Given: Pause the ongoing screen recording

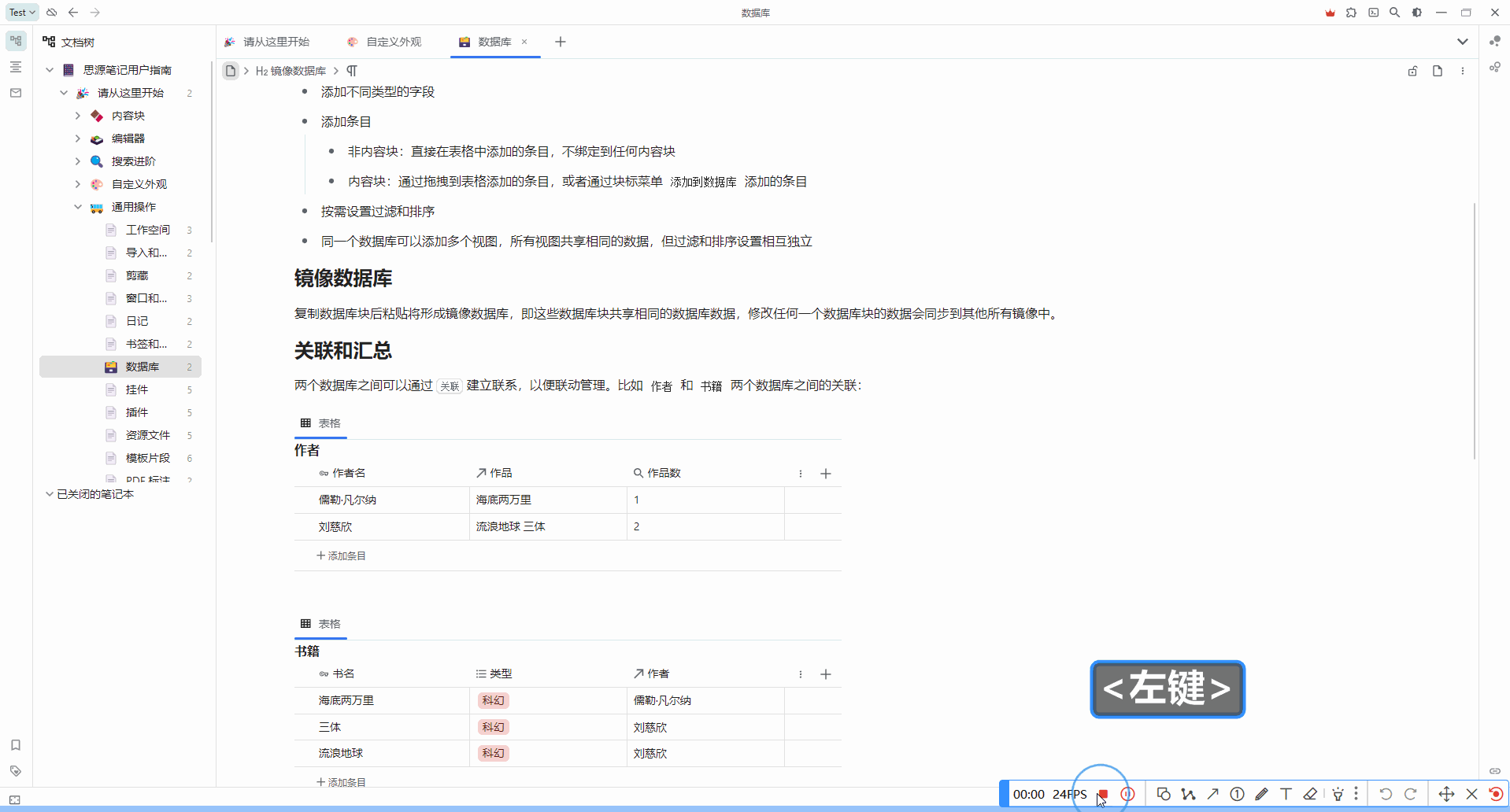Looking at the screenshot, I should (1128, 794).
